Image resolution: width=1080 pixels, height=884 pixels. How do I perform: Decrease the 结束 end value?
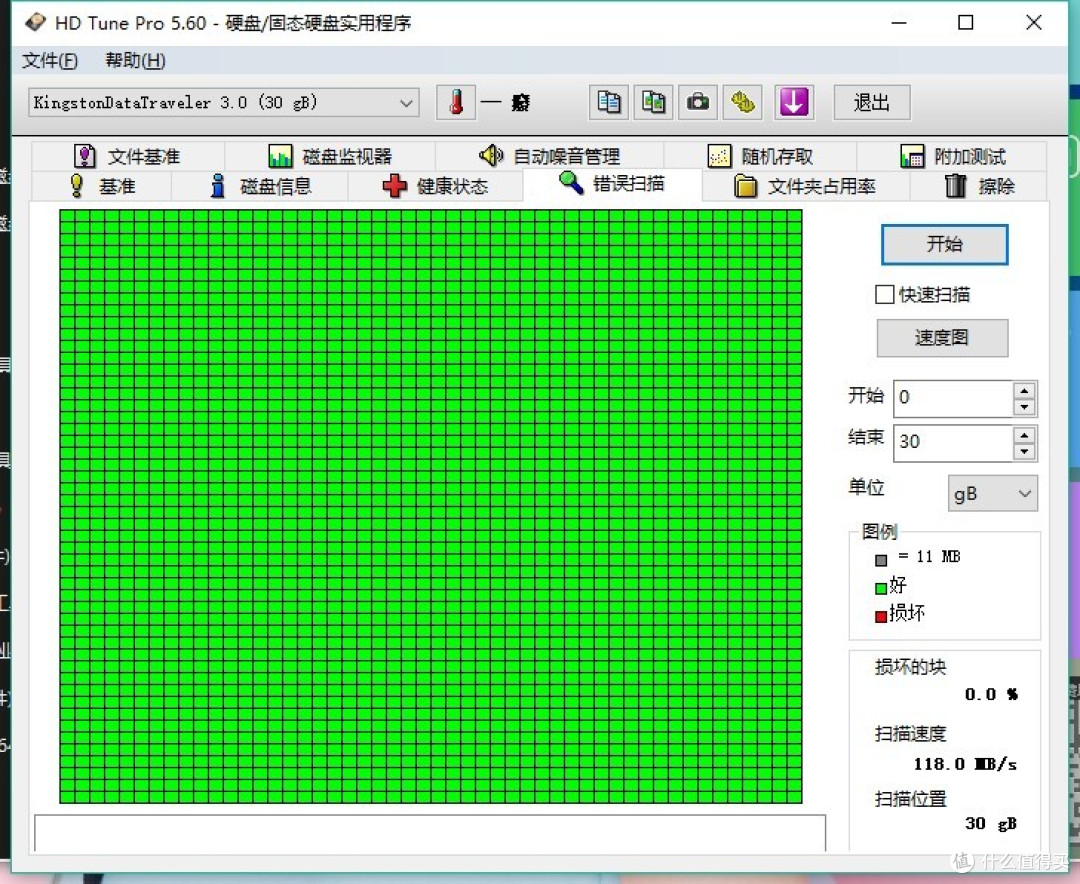tap(1024, 451)
